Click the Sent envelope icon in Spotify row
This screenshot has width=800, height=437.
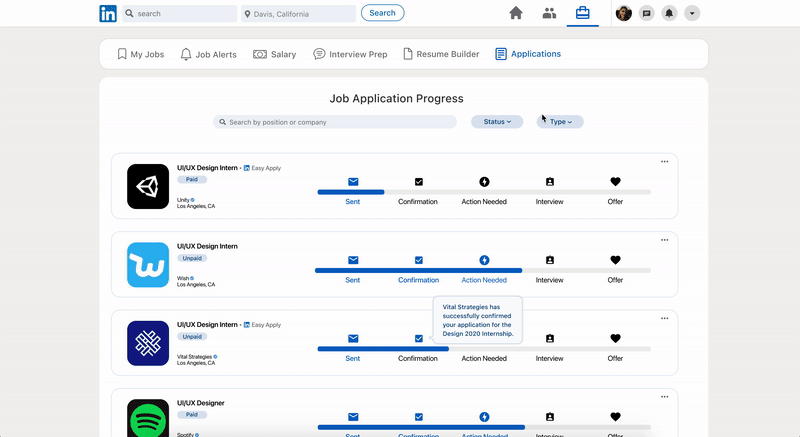353,417
